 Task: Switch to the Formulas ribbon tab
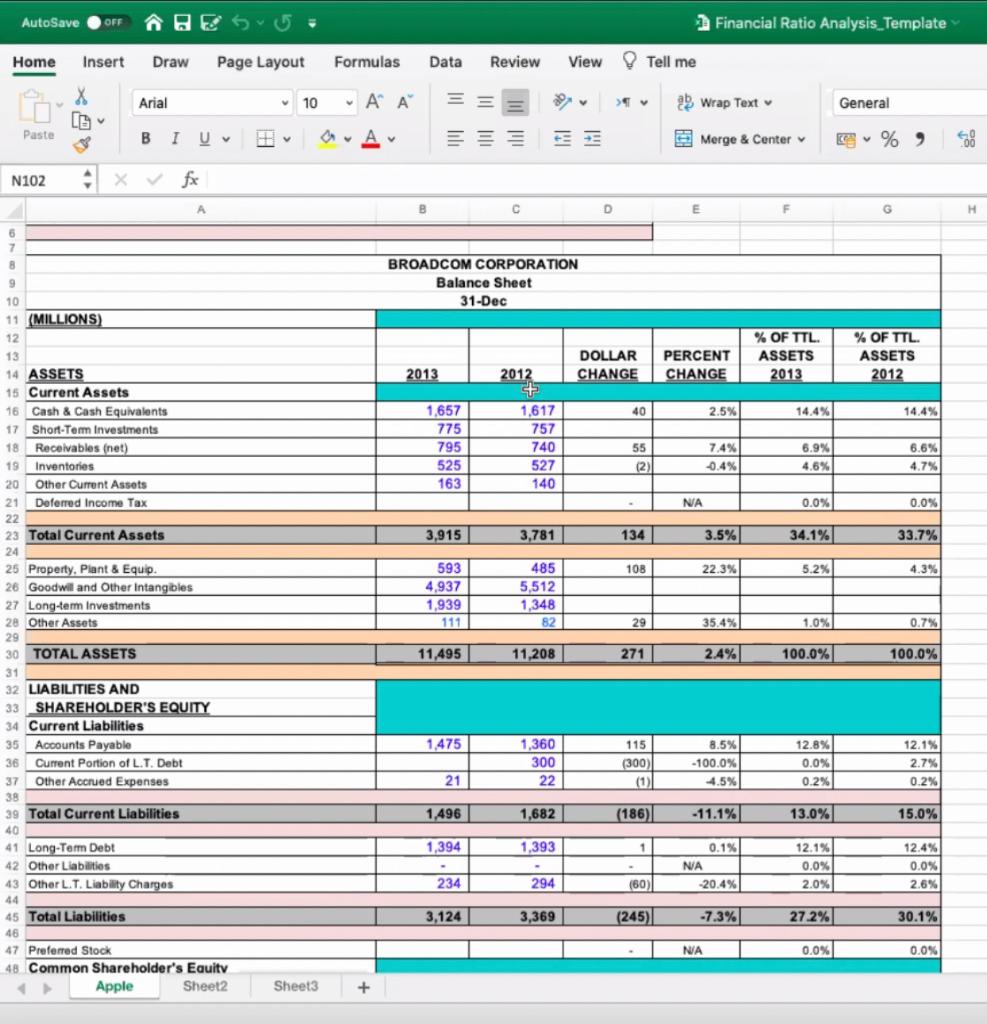pyautogui.click(x=367, y=62)
